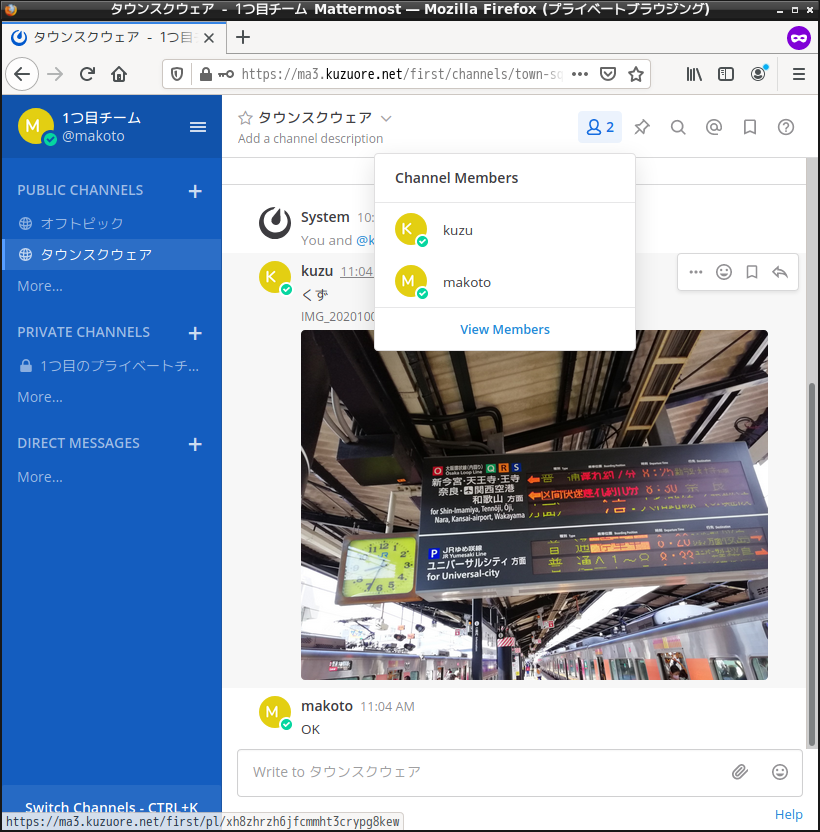Toggle channel members list button
The height and width of the screenshot is (832, 820).
(600, 127)
